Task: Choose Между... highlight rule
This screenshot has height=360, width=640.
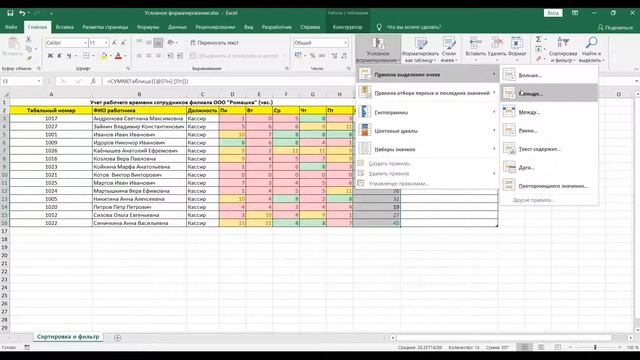Action: click(x=549, y=112)
